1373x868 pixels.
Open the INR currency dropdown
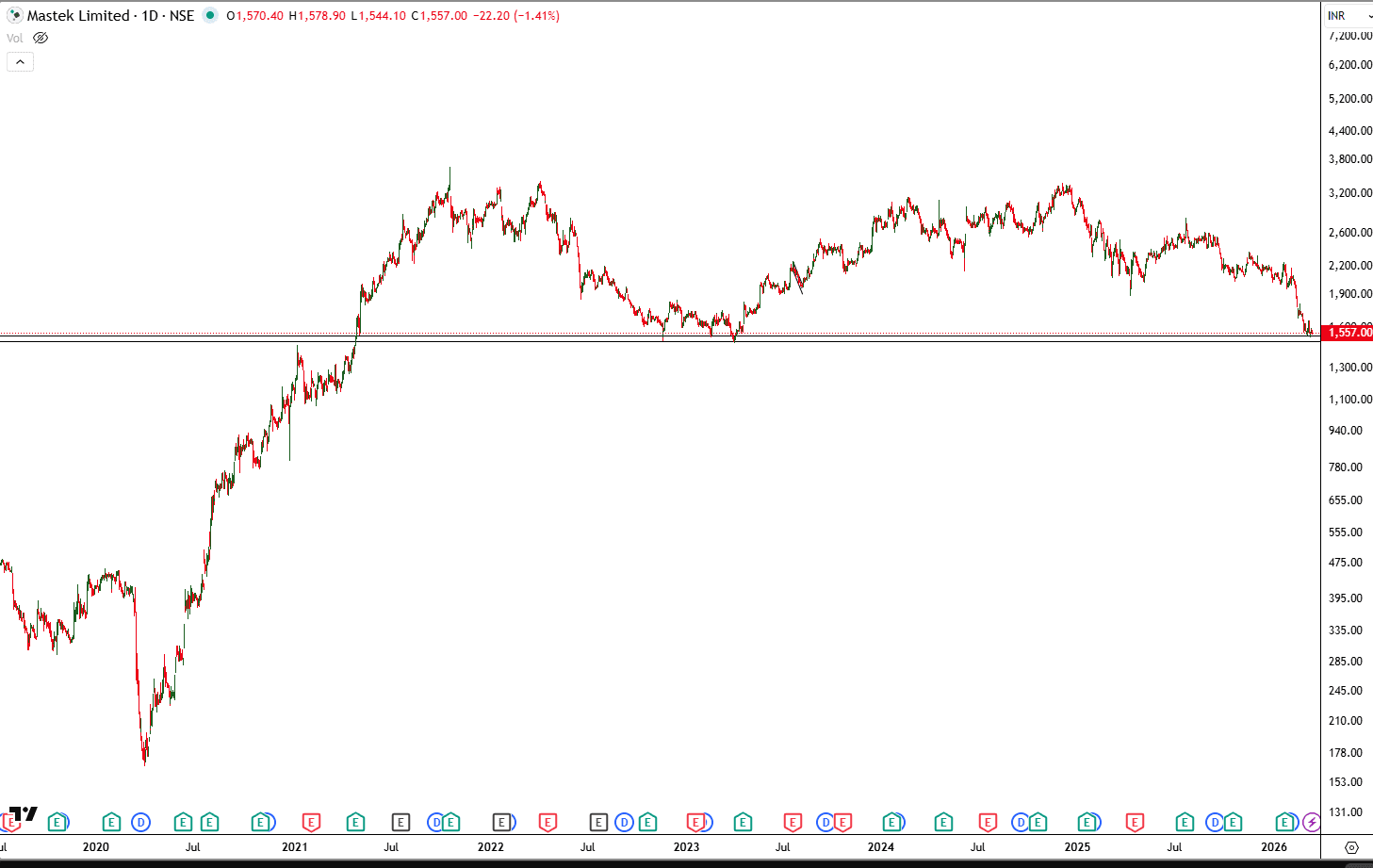coord(1348,15)
